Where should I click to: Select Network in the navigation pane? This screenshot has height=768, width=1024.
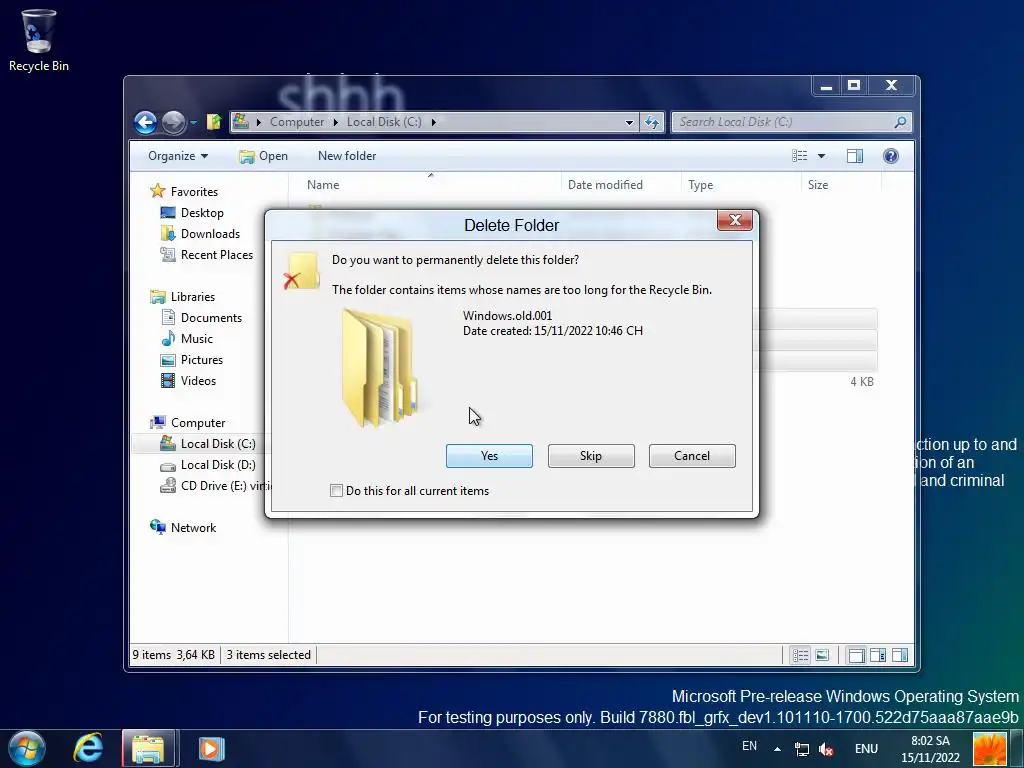click(193, 528)
